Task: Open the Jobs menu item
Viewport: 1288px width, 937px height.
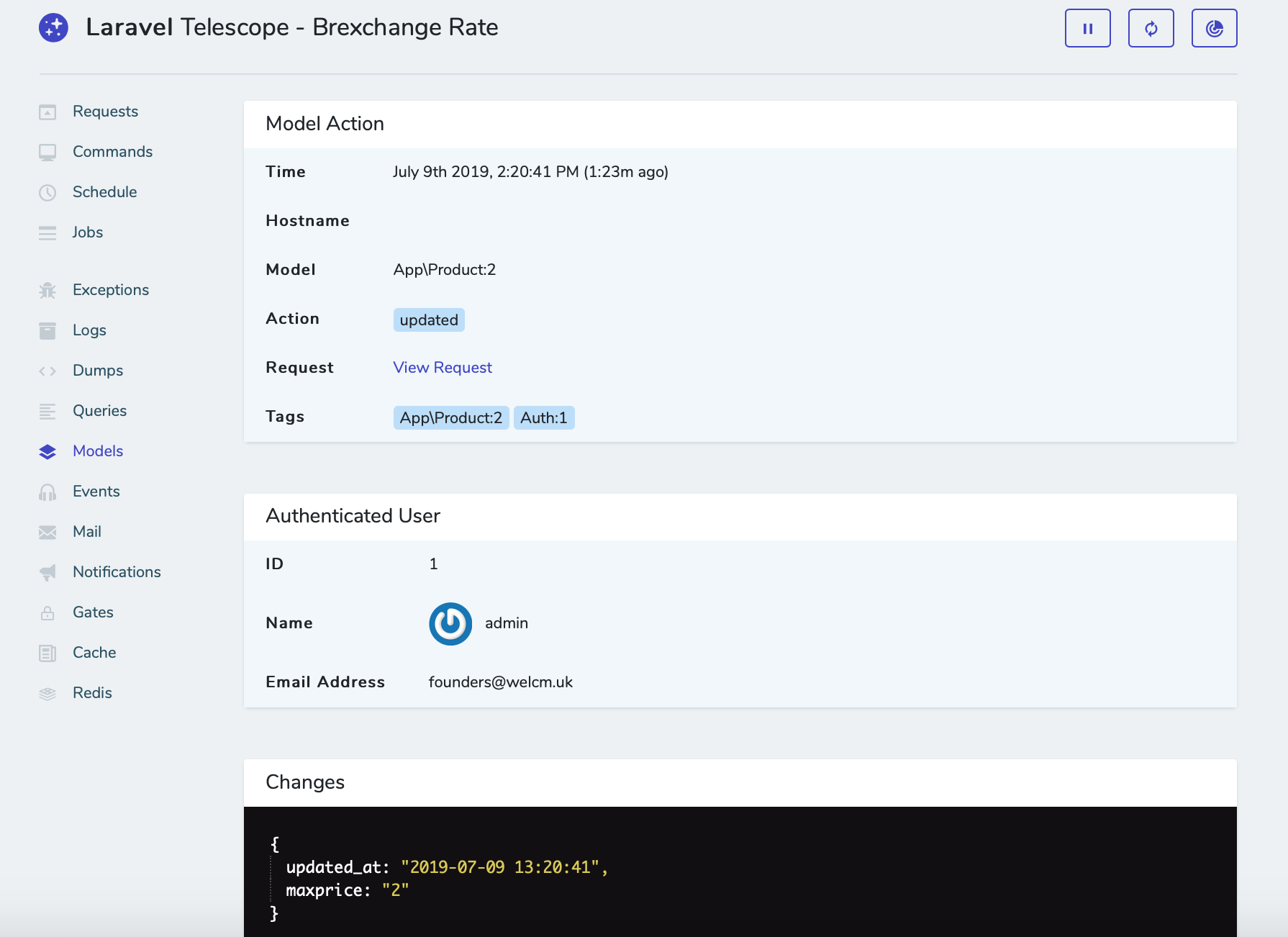Action: [87, 232]
